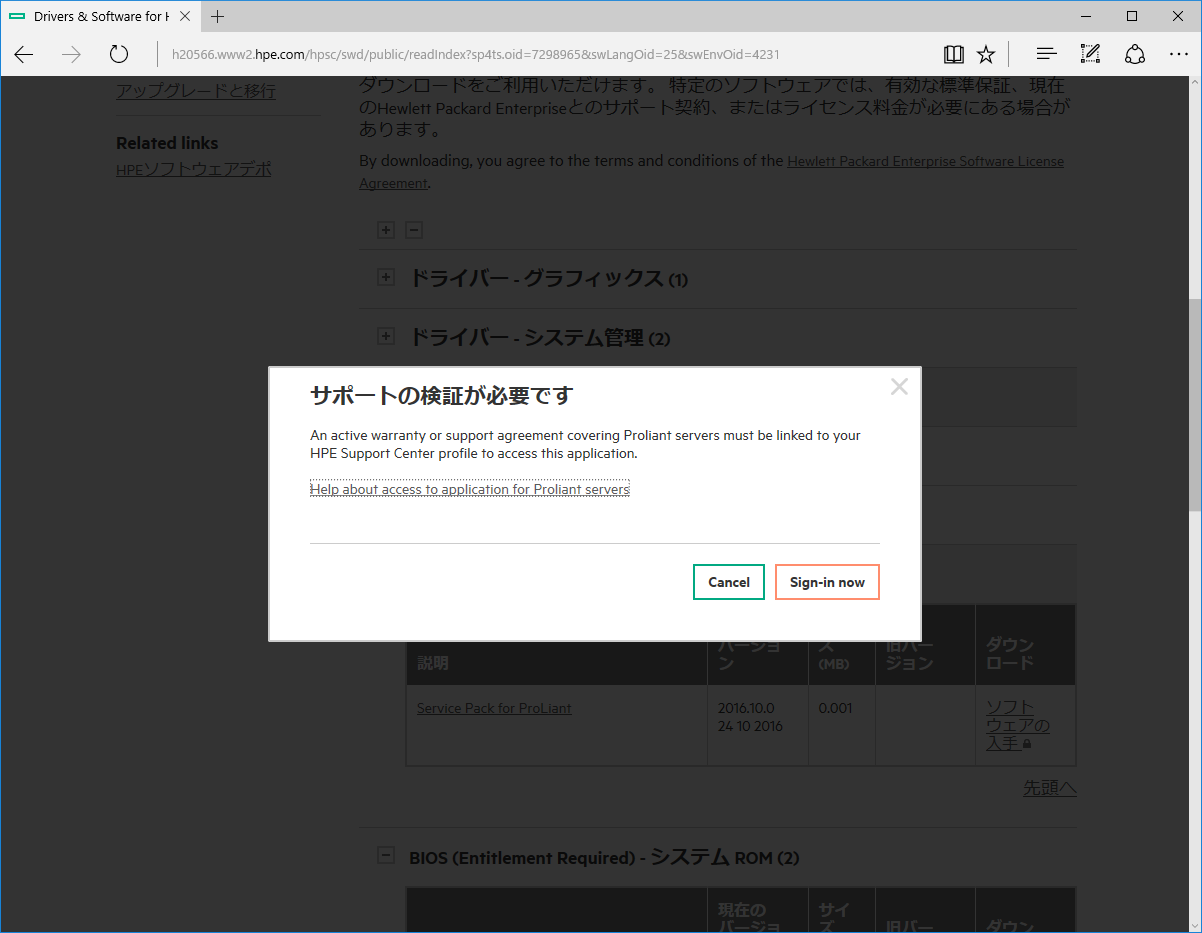Expand all driver categories with plus icon
1202x933 pixels.
tap(386, 230)
